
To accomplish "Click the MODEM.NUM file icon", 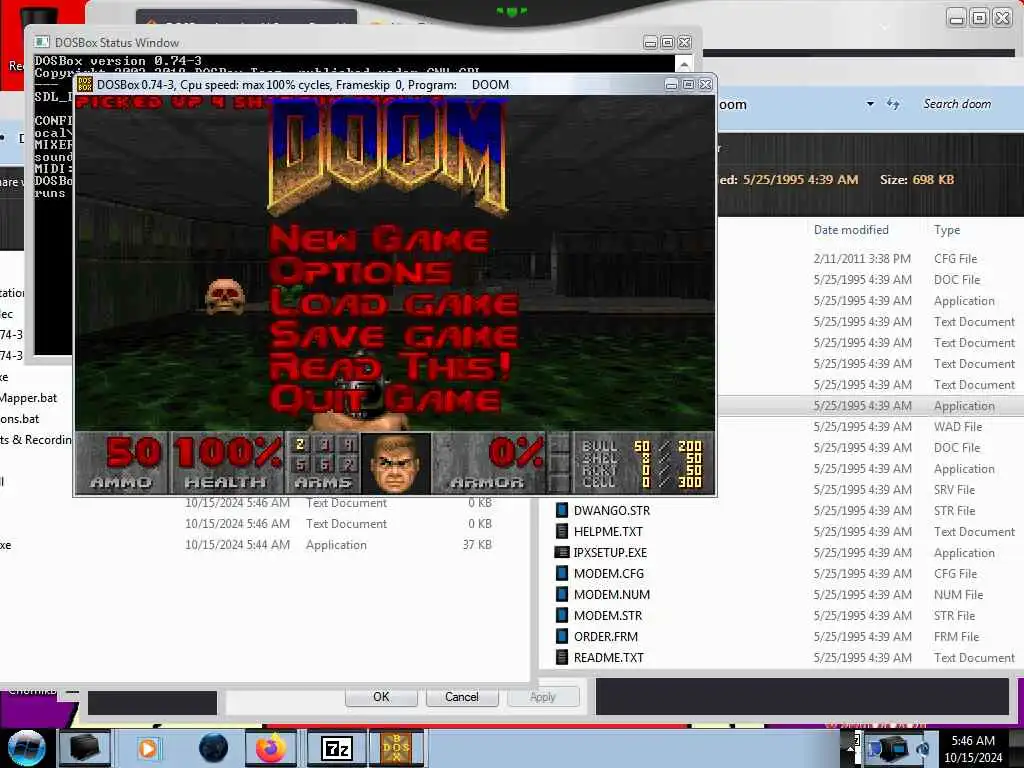I will (561, 594).
